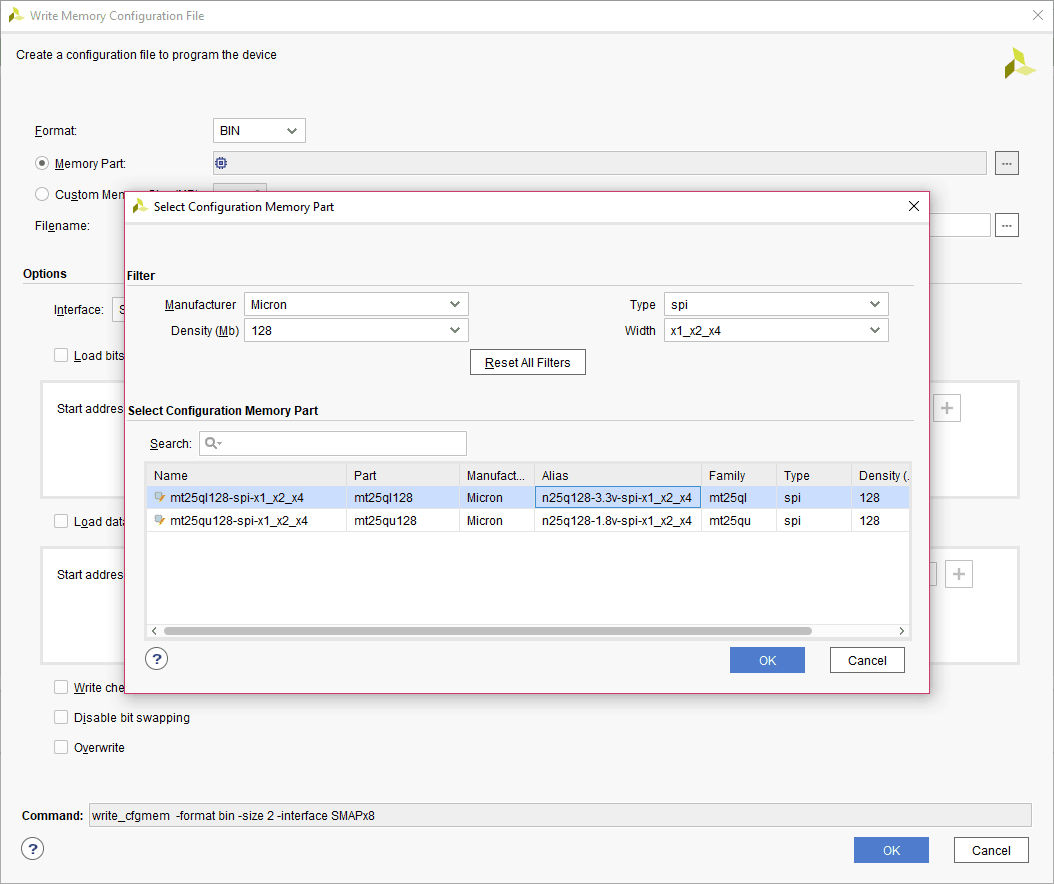Image resolution: width=1054 pixels, height=884 pixels.
Task: Click the Memory Part browse ellipsis button
Action: pyautogui.click(x=1007, y=163)
